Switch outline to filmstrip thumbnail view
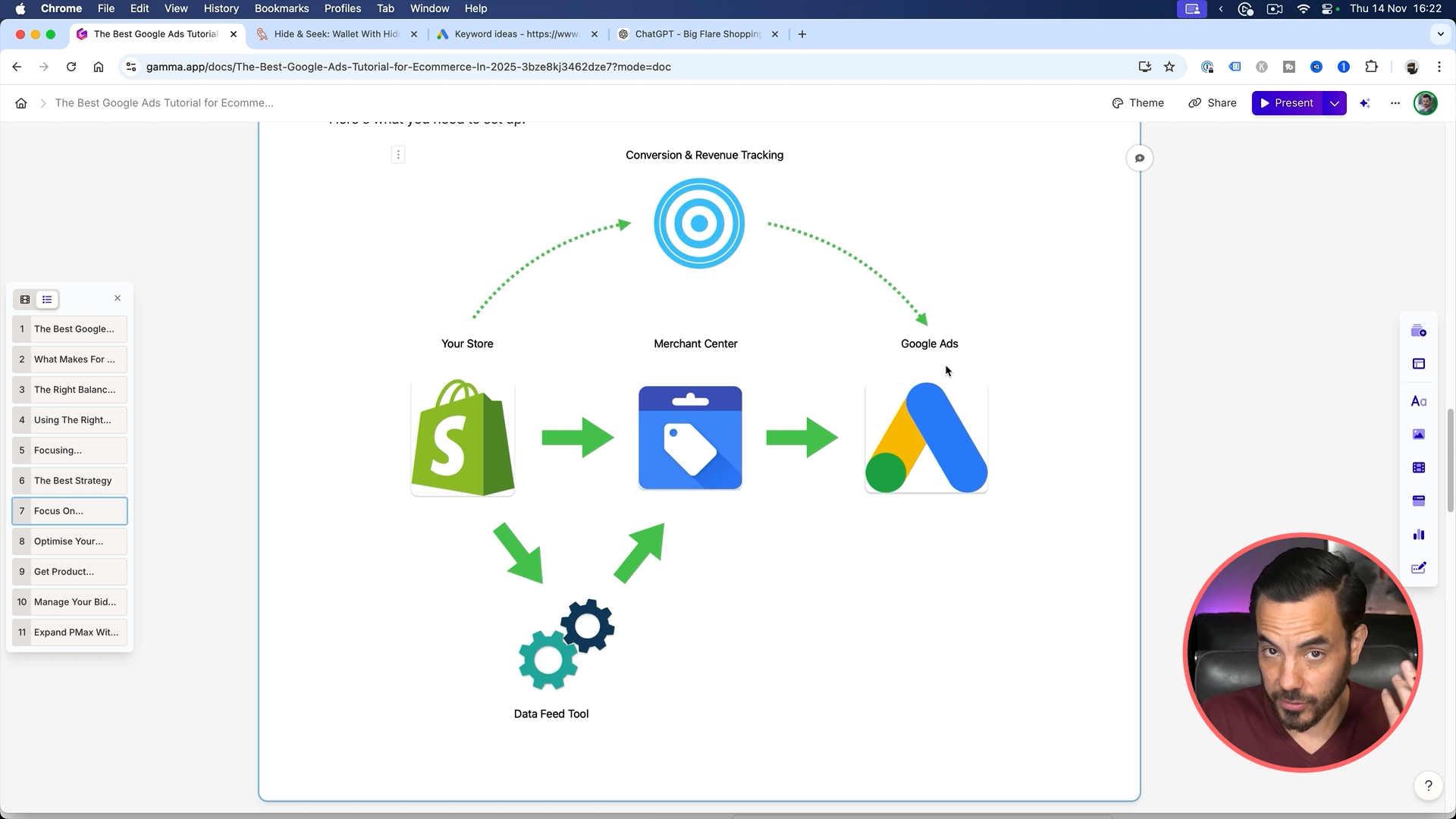1456x819 pixels. (25, 300)
